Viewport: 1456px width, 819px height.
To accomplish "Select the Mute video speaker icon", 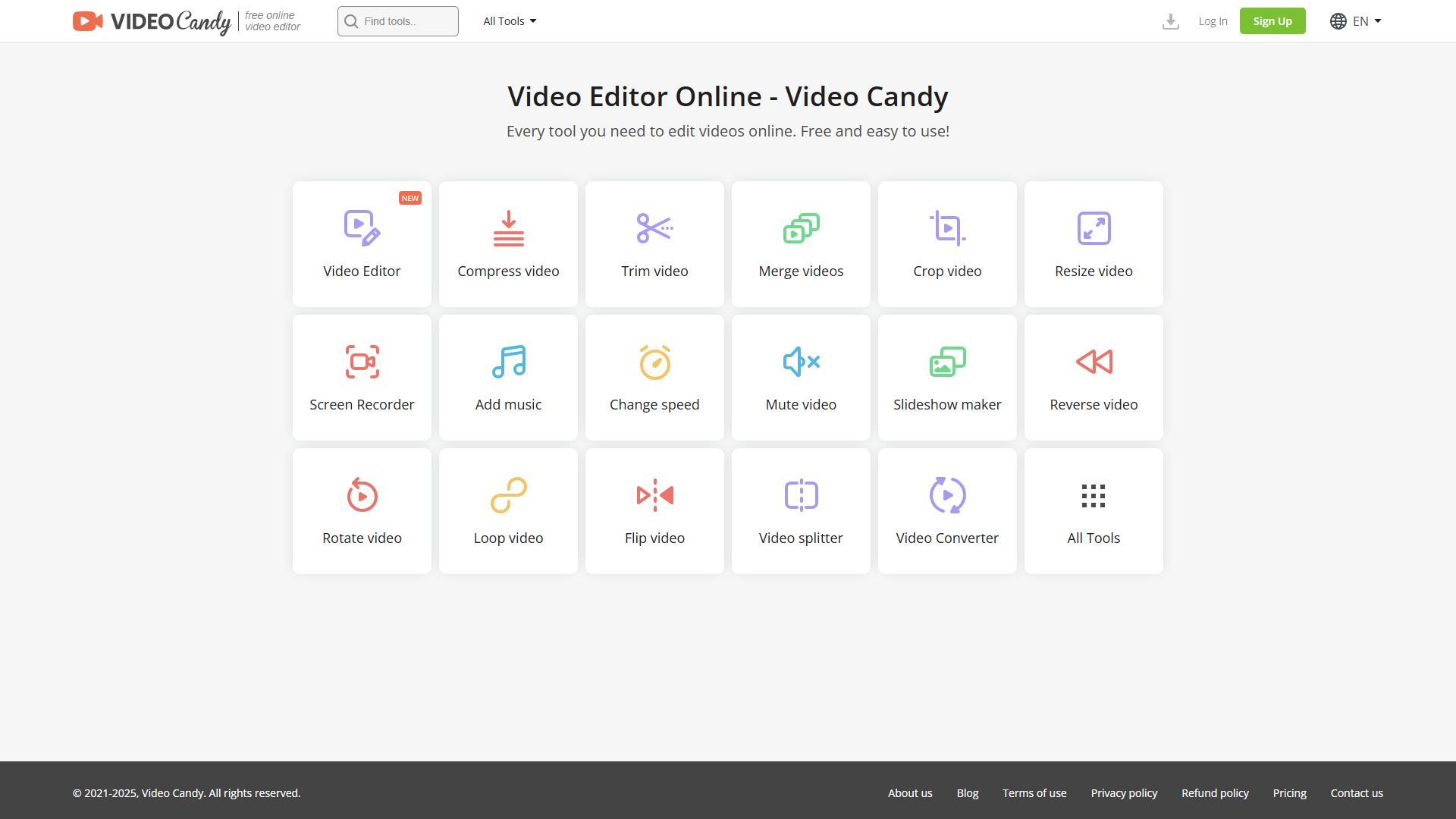I will [x=801, y=362].
